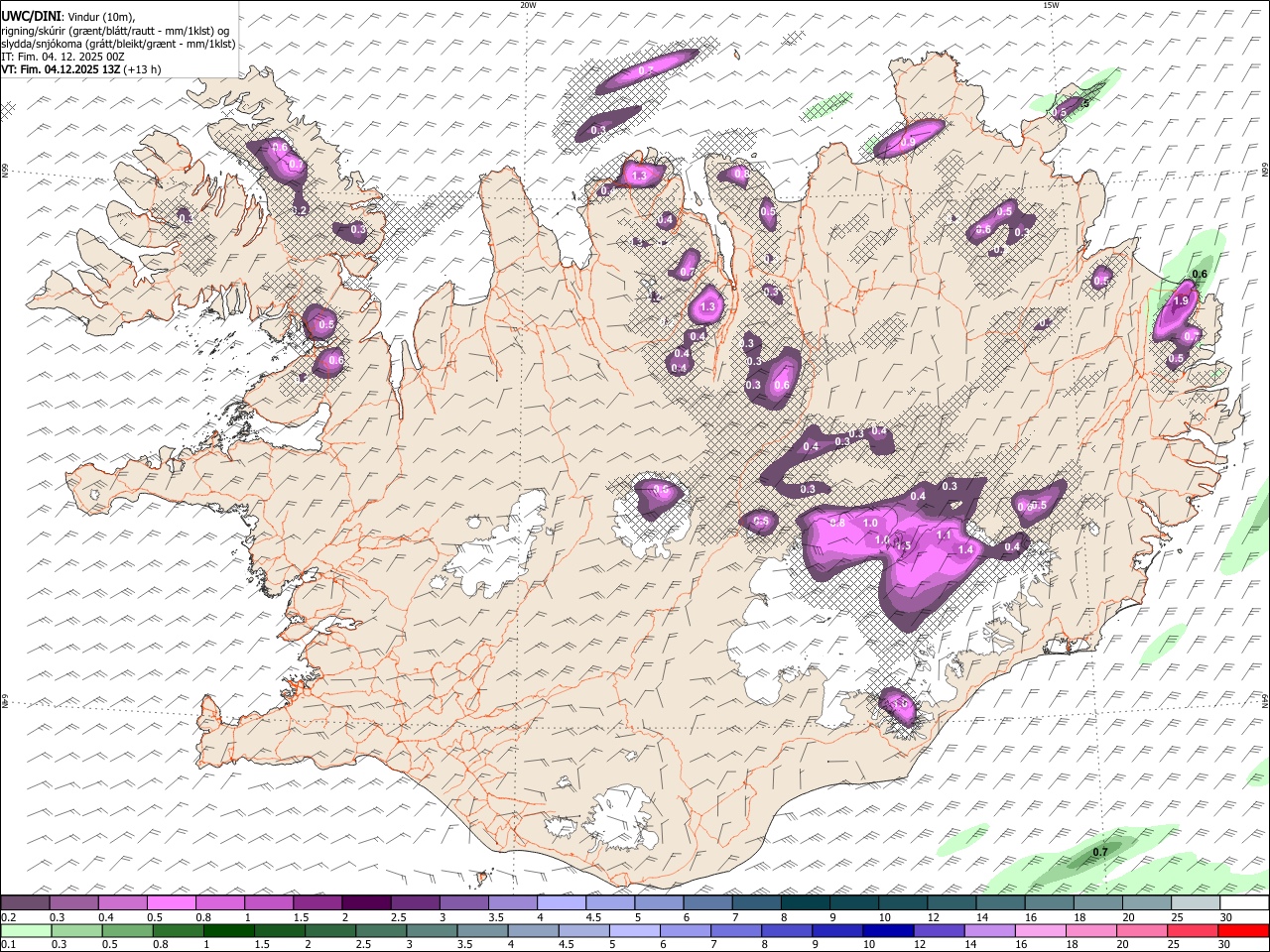Click the '1.1' value in the large magenta area
Image resolution: width=1270 pixels, height=952 pixels.
tap(945, 535)
